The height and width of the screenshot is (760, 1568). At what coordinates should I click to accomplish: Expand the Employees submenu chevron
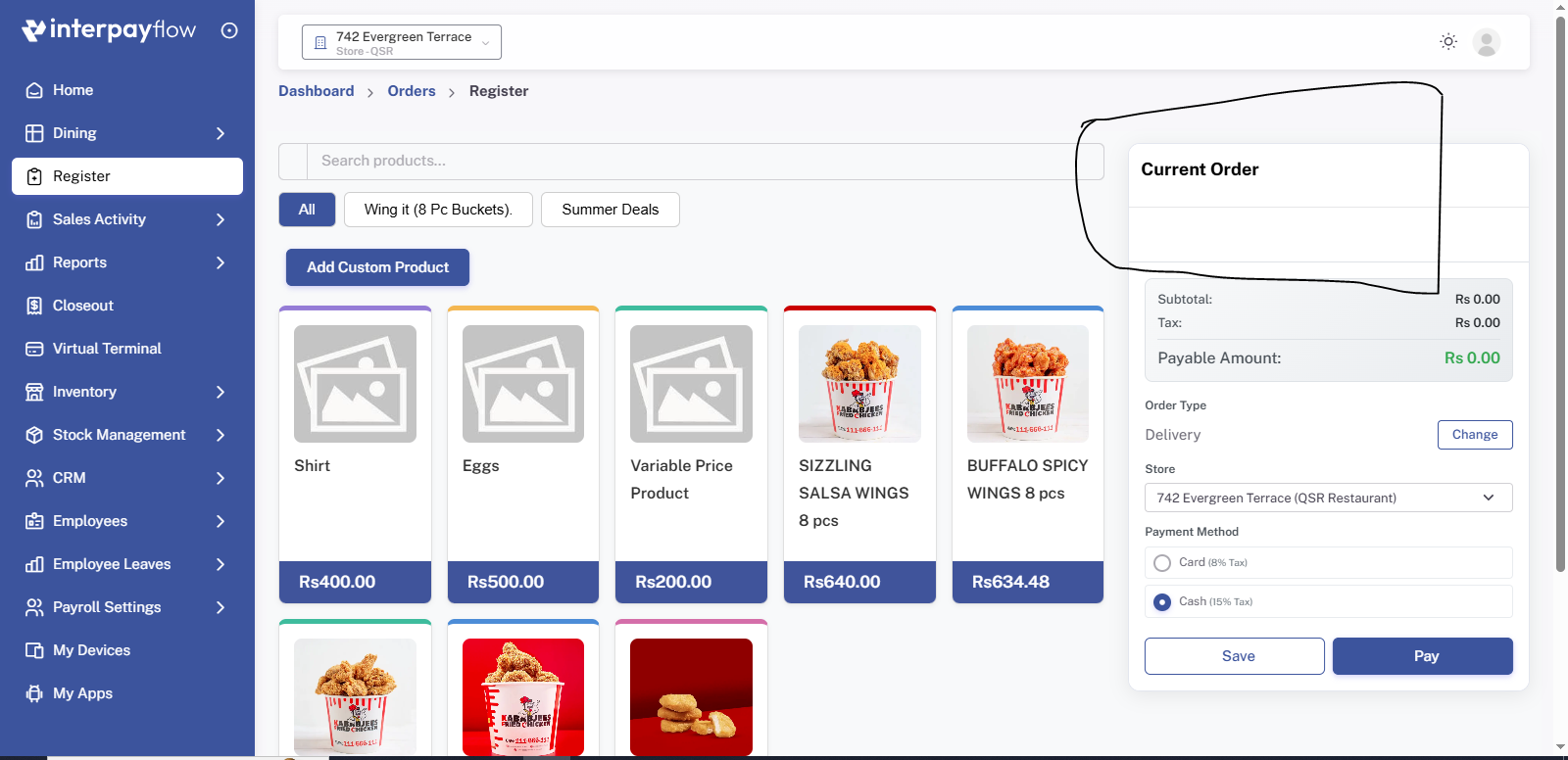[220, 521]
